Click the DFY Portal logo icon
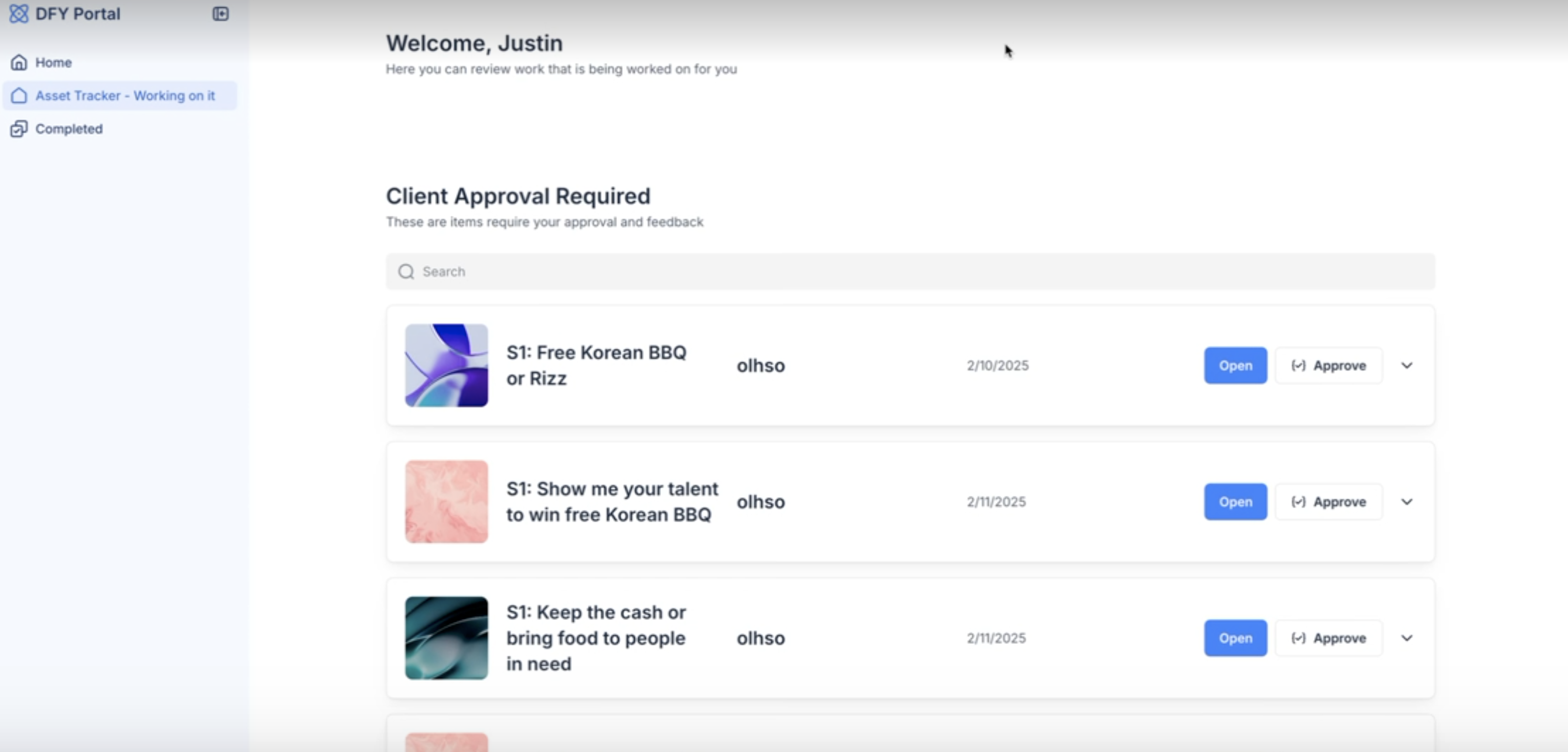Screen dimensions: 1568x752 pos(19,13)
